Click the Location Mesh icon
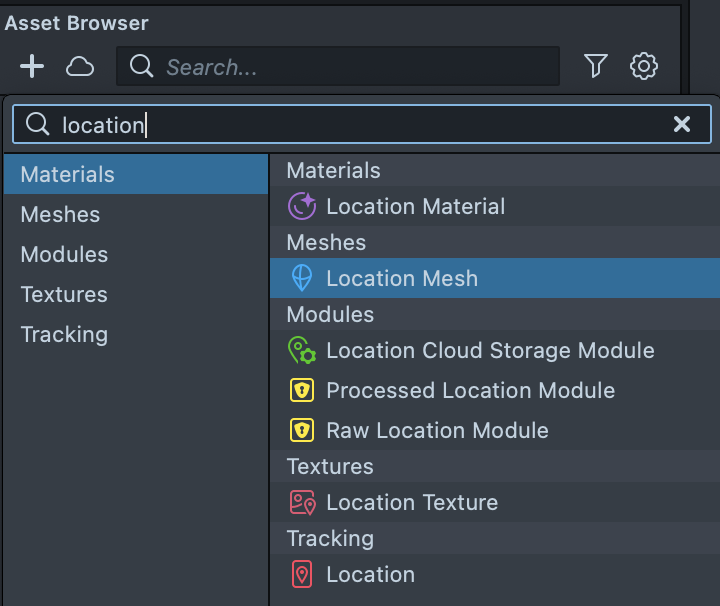720x606 pixels. (x=302, y=279)
